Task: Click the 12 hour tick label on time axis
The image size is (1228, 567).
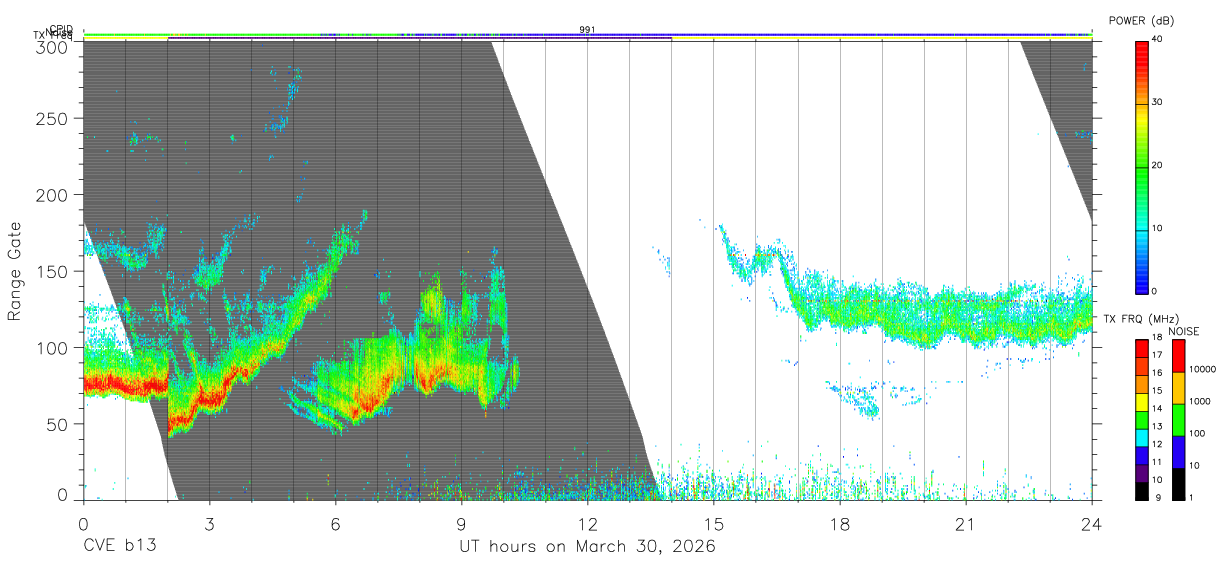Action: (x=587, y=524)
